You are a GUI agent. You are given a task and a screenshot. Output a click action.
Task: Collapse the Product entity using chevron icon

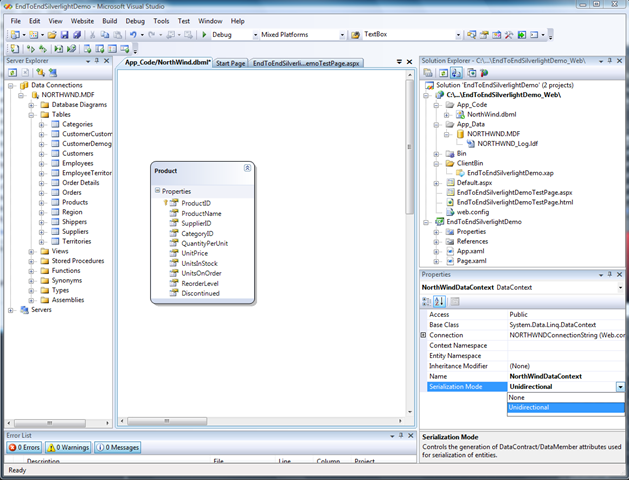pos(247,168)
